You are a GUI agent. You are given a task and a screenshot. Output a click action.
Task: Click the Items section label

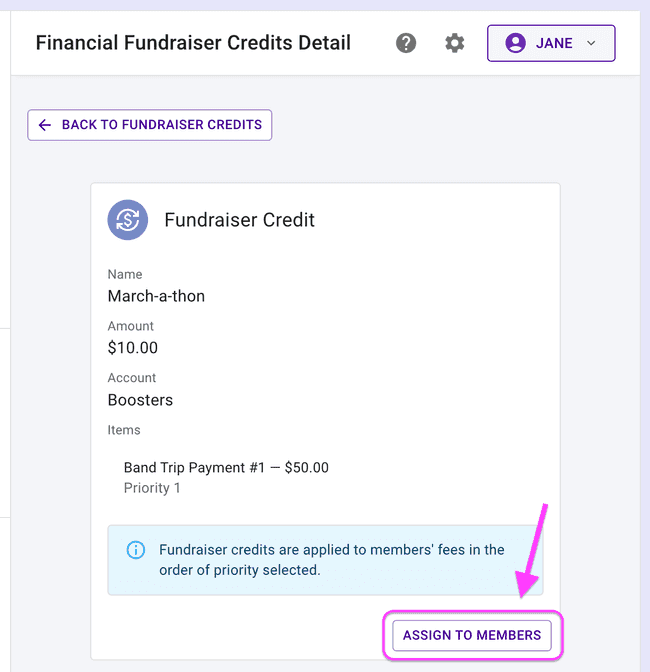(x=124, y=430)
